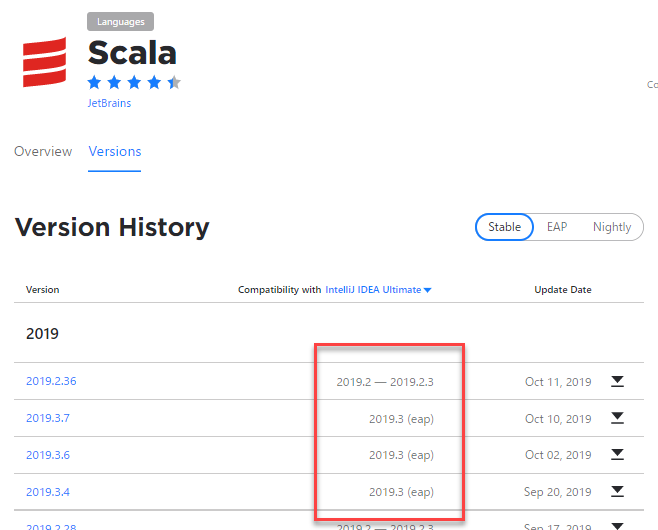This screenshot has height=530, width=658.
Task: Open version 2019.3.6 link
Action: point(48,455)
